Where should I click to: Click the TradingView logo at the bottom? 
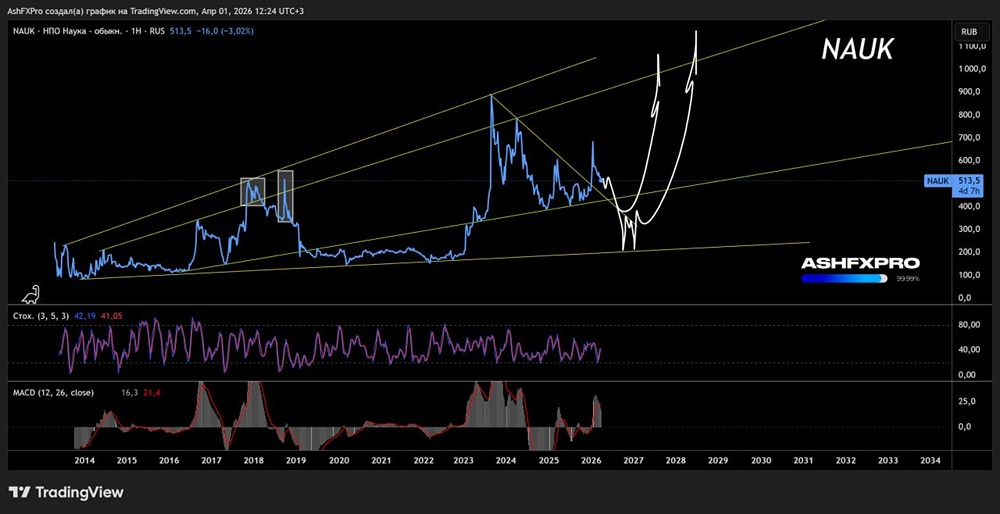[66, 492]
